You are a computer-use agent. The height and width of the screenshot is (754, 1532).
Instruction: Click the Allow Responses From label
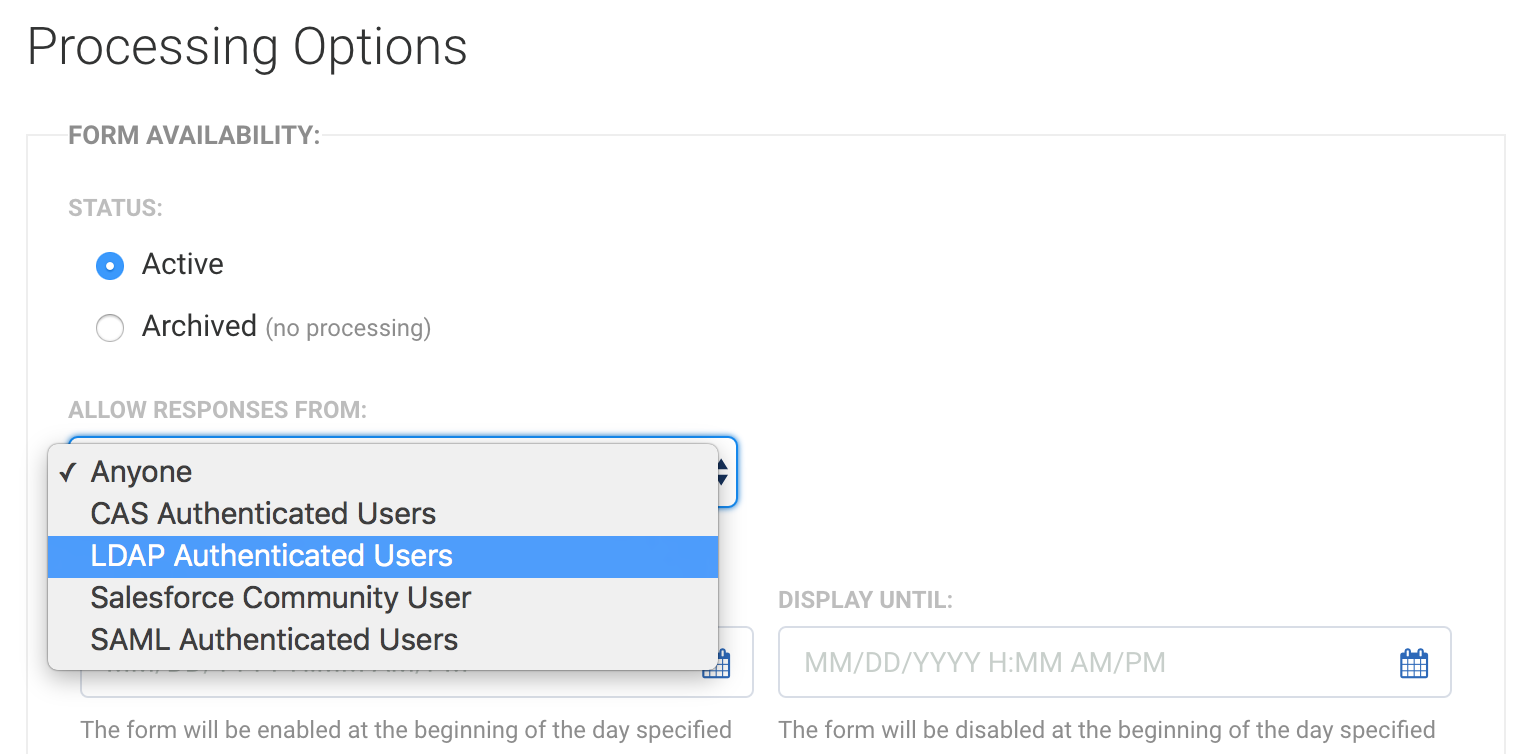pyautogui.click(x=218, y=410)
